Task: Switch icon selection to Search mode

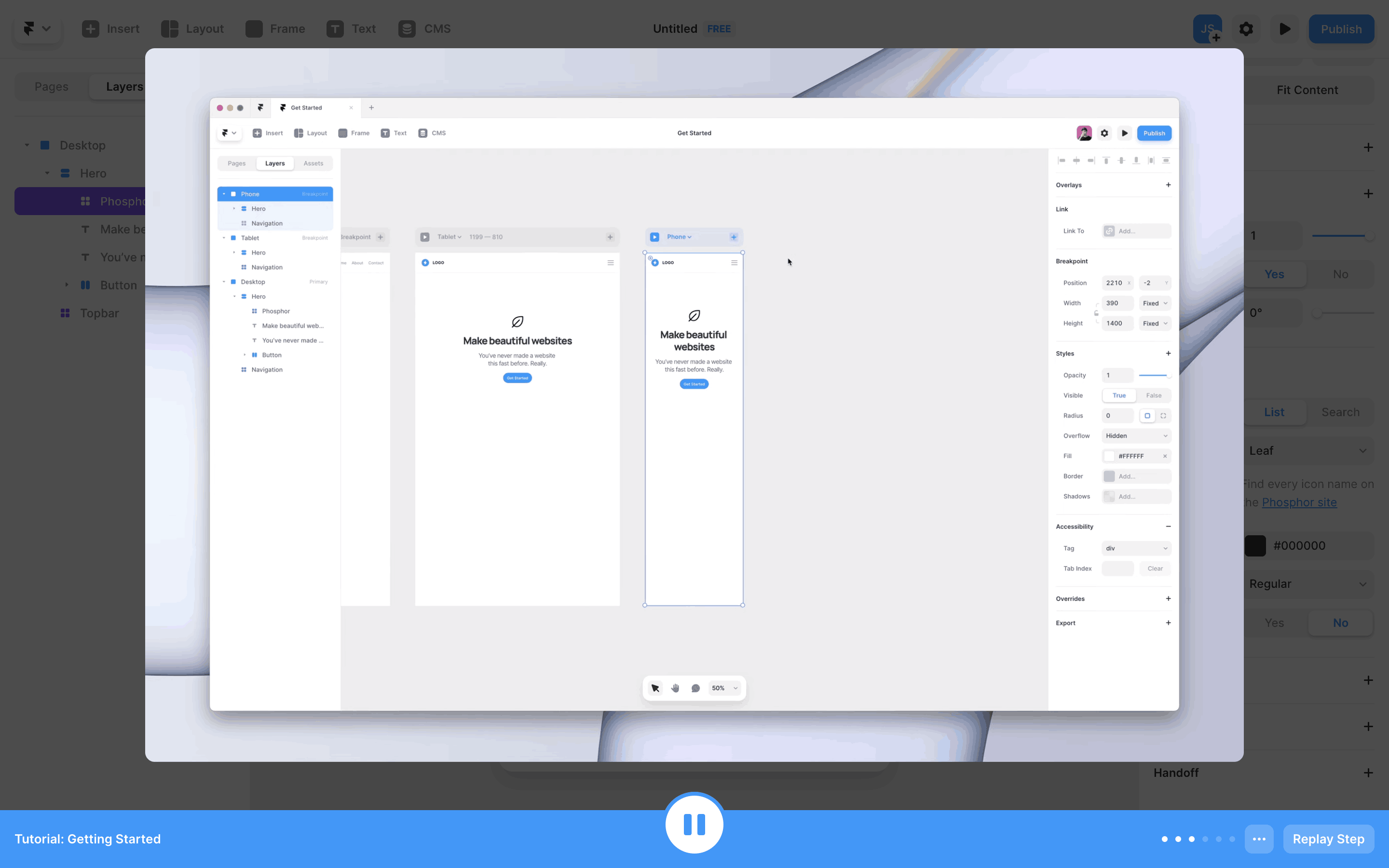Action: pos(1340,412)
